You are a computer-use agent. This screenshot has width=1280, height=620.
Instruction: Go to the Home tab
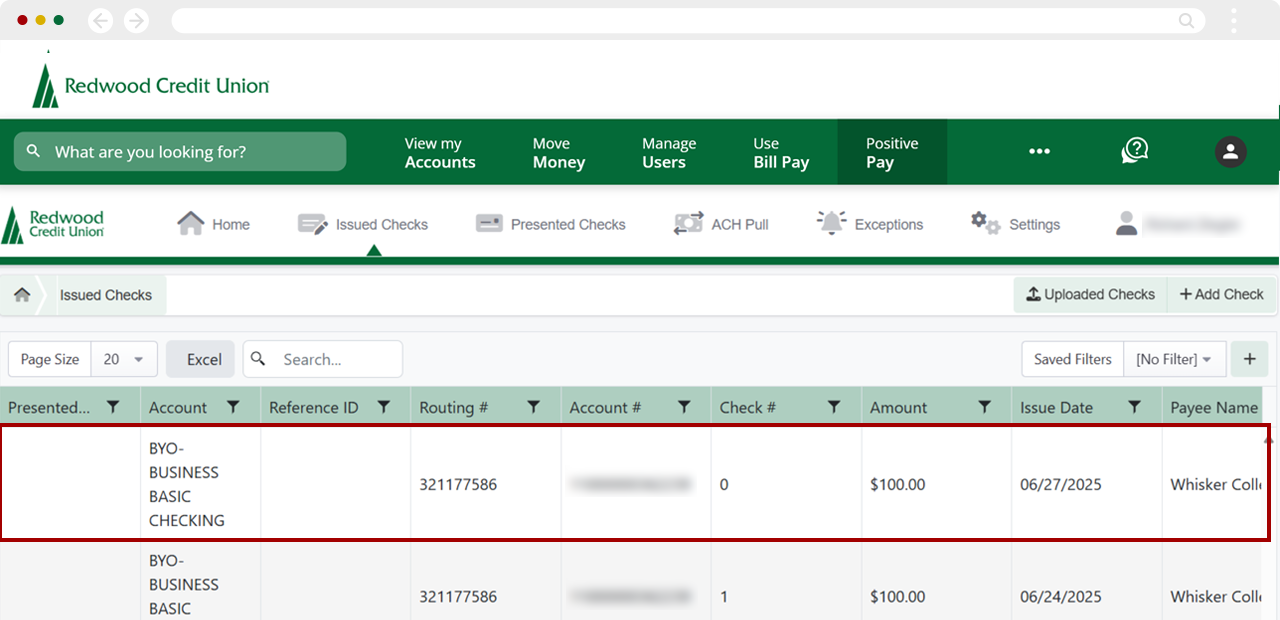[x=213, y=224]
